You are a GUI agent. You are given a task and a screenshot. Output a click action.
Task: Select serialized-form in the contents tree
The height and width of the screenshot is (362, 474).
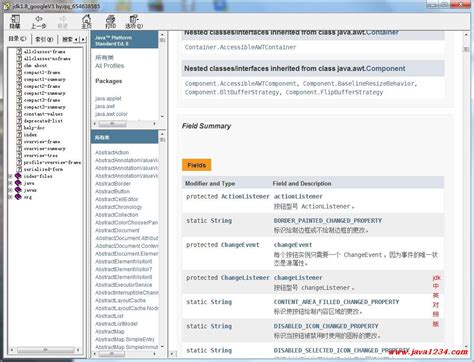click(43, 169)
